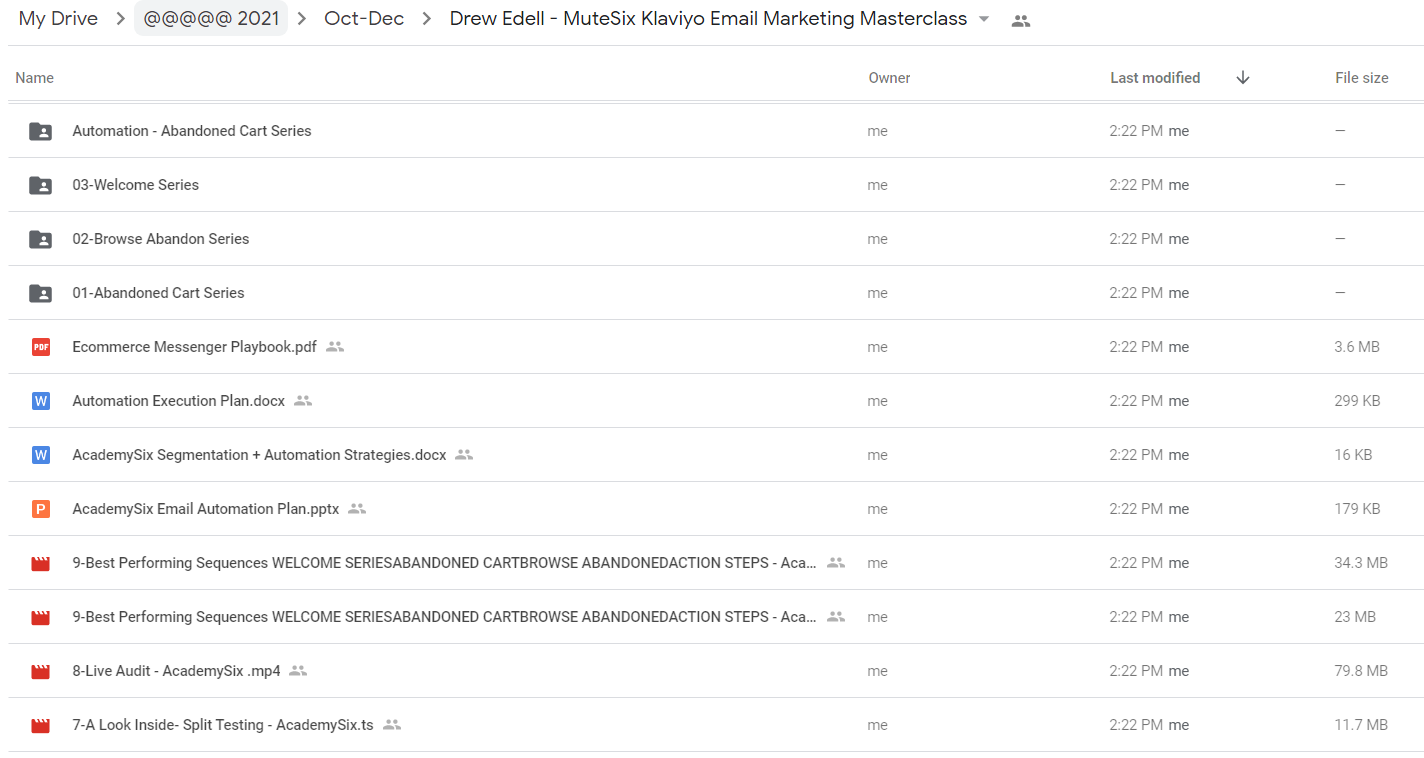Click the video icon for 7-A Look Inside Split Testing

(x=40, y=725)
